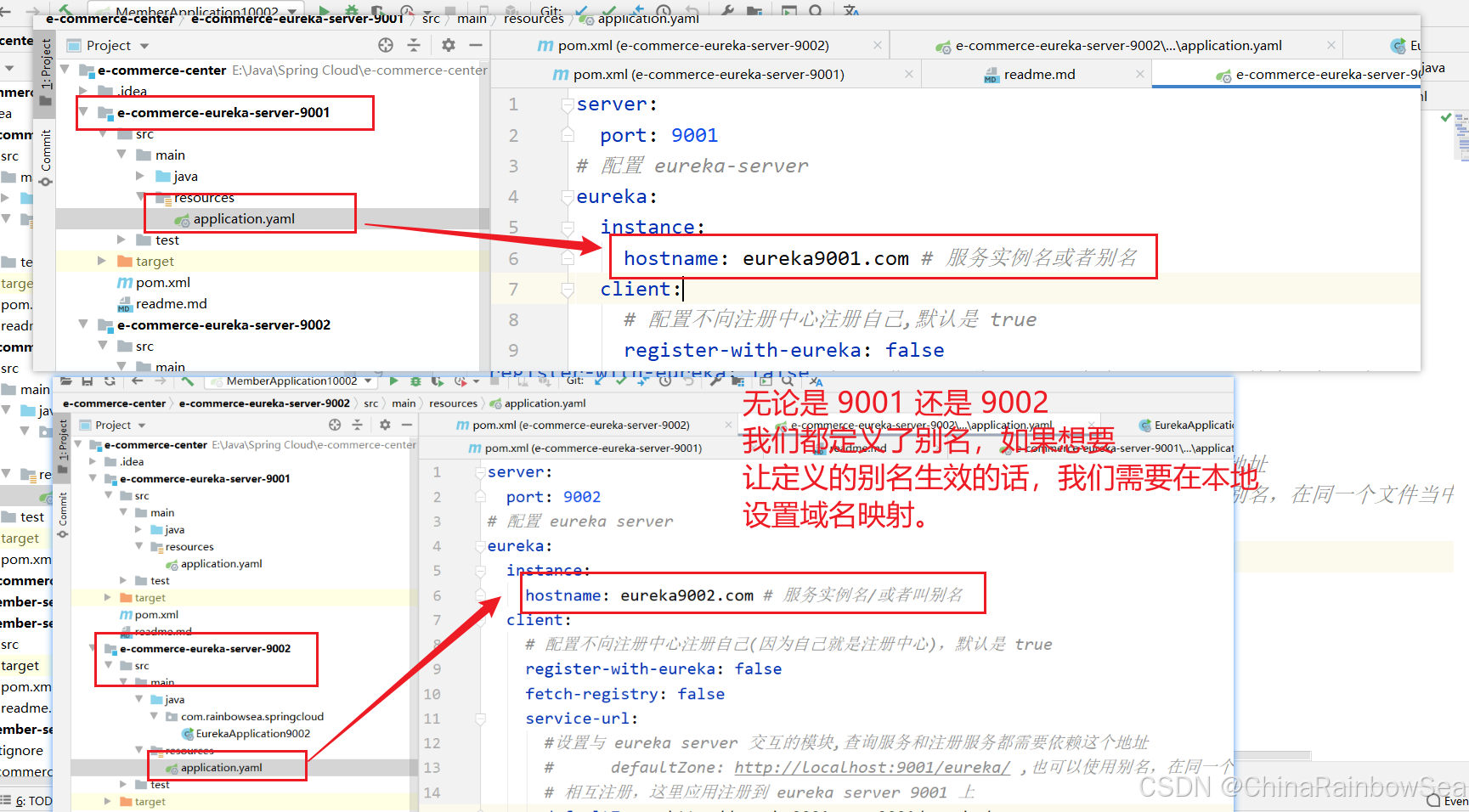Screen dimensions: 1469x812
Task: Select lower pom.xml (e-commerce-eureka-server-9002) tab
Action: pyautogui.click(x=580, y=426)
